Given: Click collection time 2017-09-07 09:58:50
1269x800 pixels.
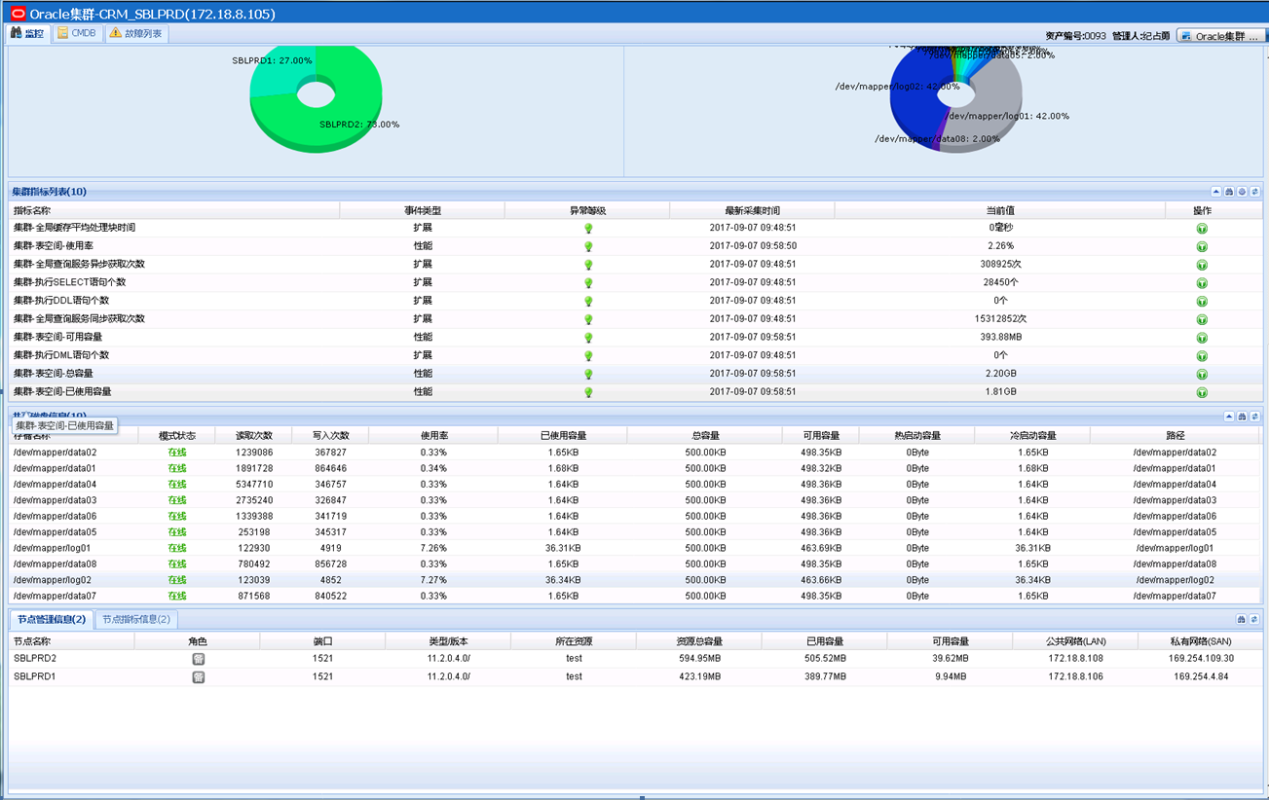Looking at the screenshot, I should coord(752,246).
